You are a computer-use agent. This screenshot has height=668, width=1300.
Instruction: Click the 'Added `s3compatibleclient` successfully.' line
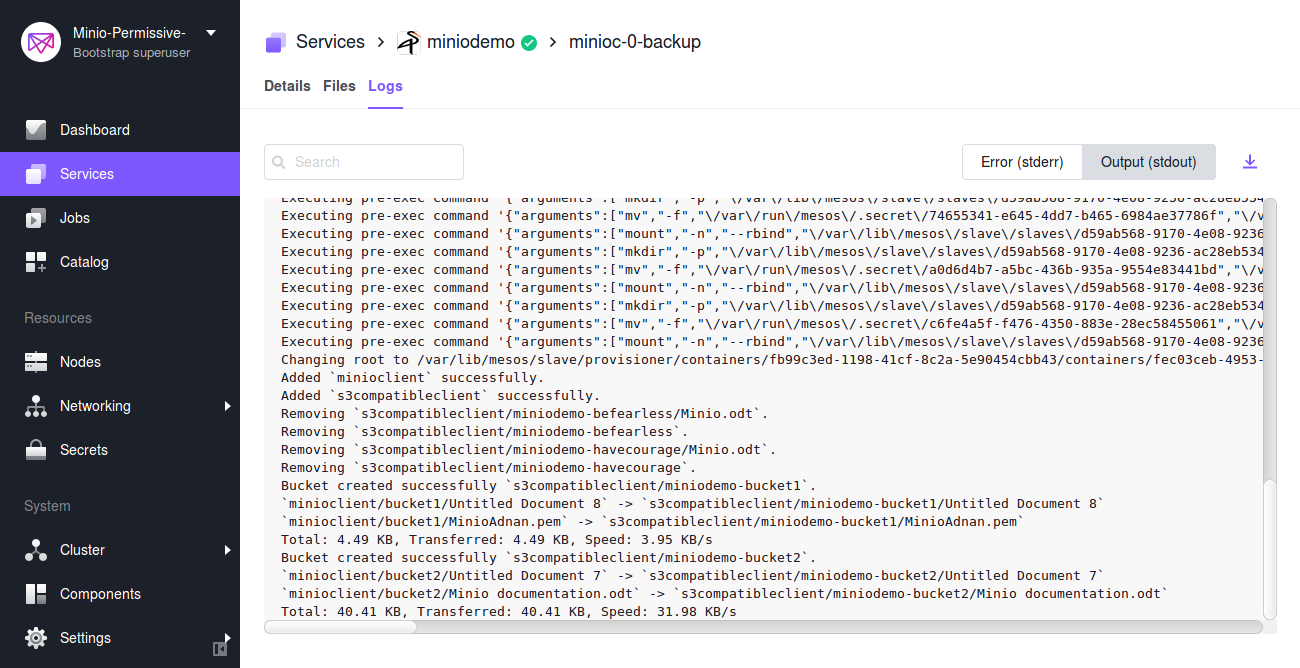point(440,396)
